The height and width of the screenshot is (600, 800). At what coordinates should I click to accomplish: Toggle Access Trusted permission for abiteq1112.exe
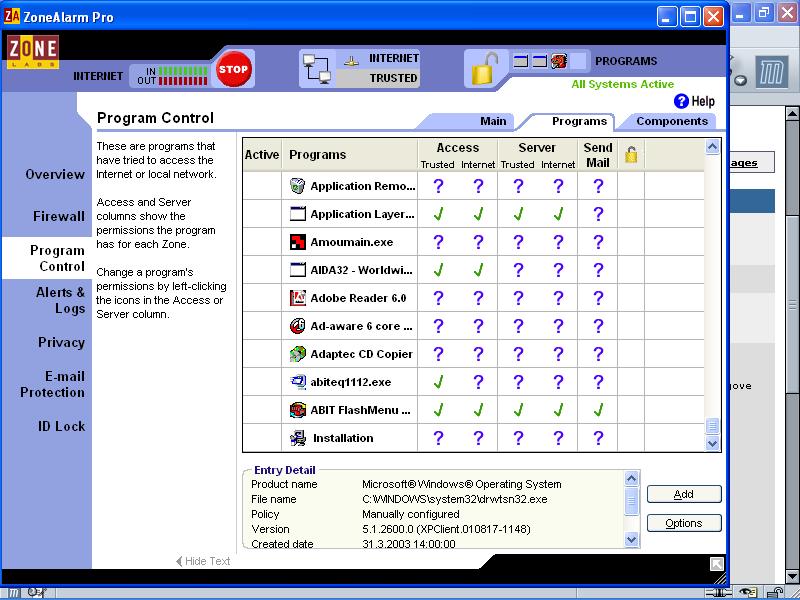coord(438,382)
